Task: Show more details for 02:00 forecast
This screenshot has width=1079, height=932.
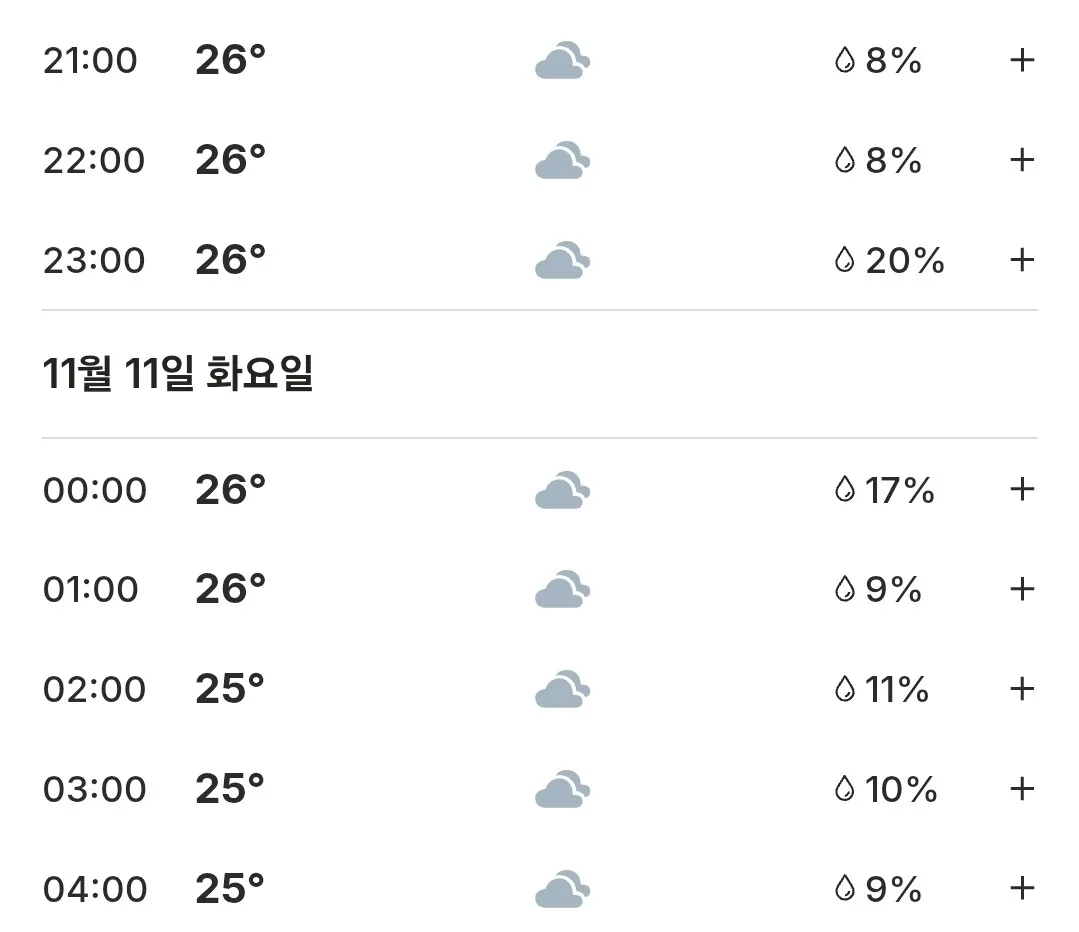Action: click(1022, 689)
